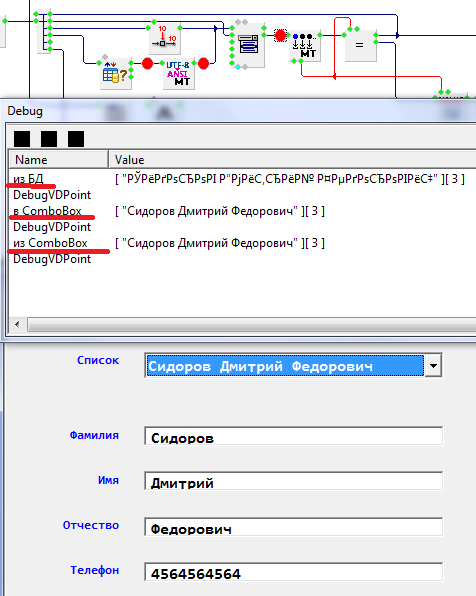This screenshot has height=596, width=476.
Task: Select the 'в ComboBox' debug row
Action: 242,211
